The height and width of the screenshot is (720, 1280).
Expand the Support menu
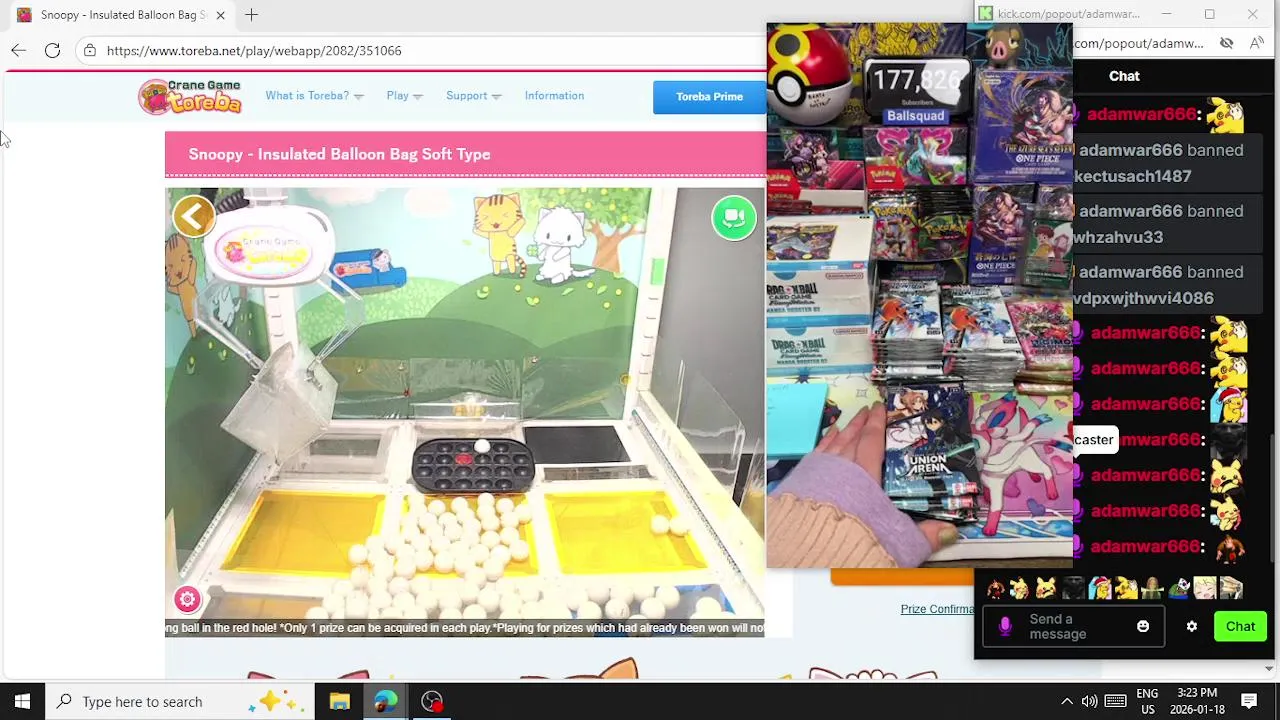point(473,96)
